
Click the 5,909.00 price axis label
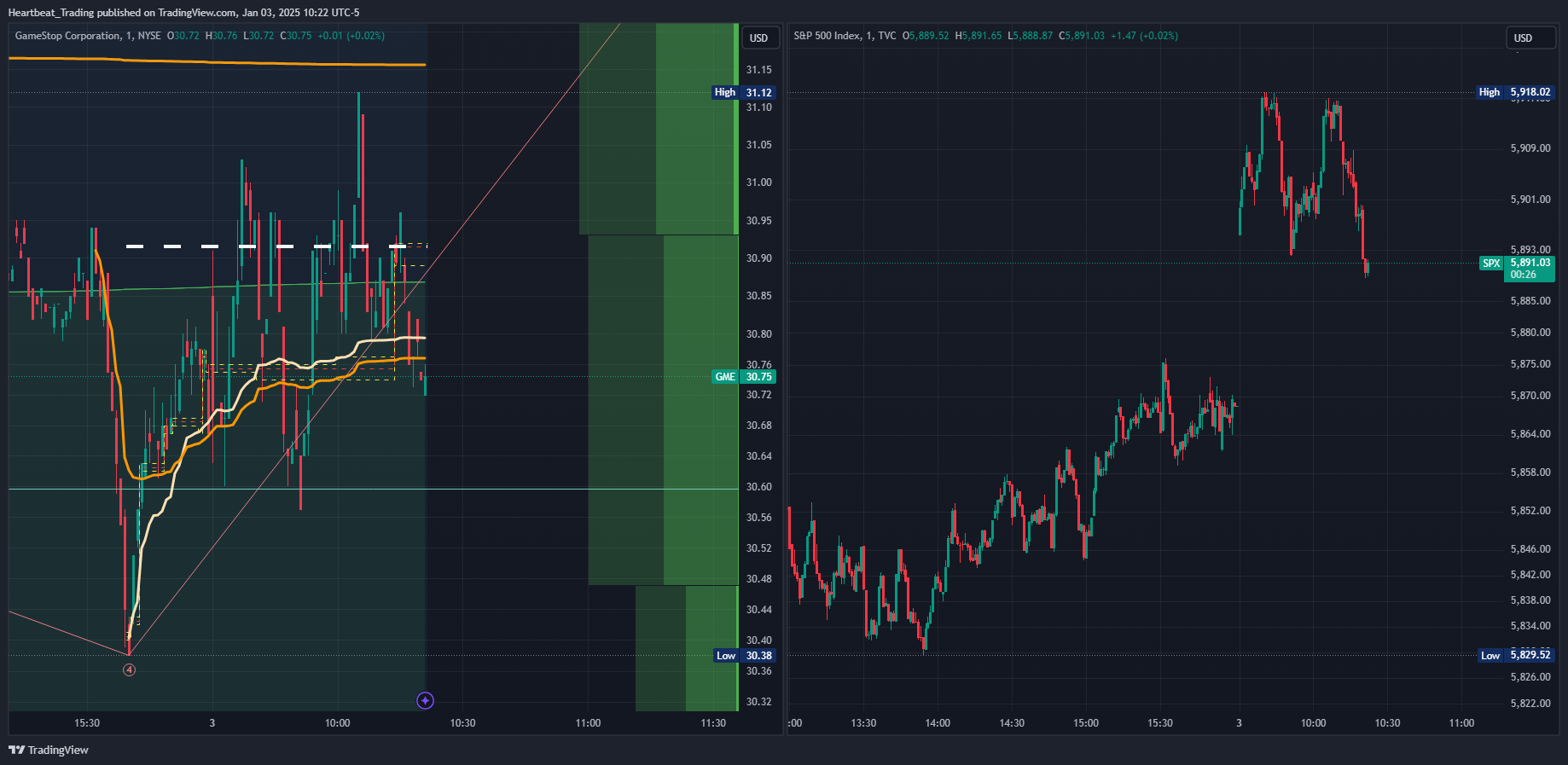[x=1530, y=148]
